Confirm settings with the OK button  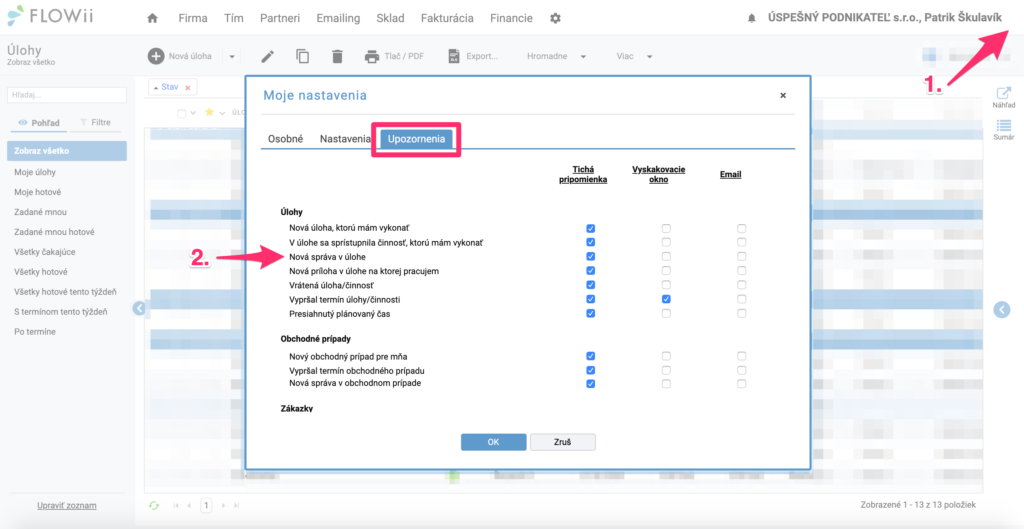pyautogui.click(x=493, y=442)
